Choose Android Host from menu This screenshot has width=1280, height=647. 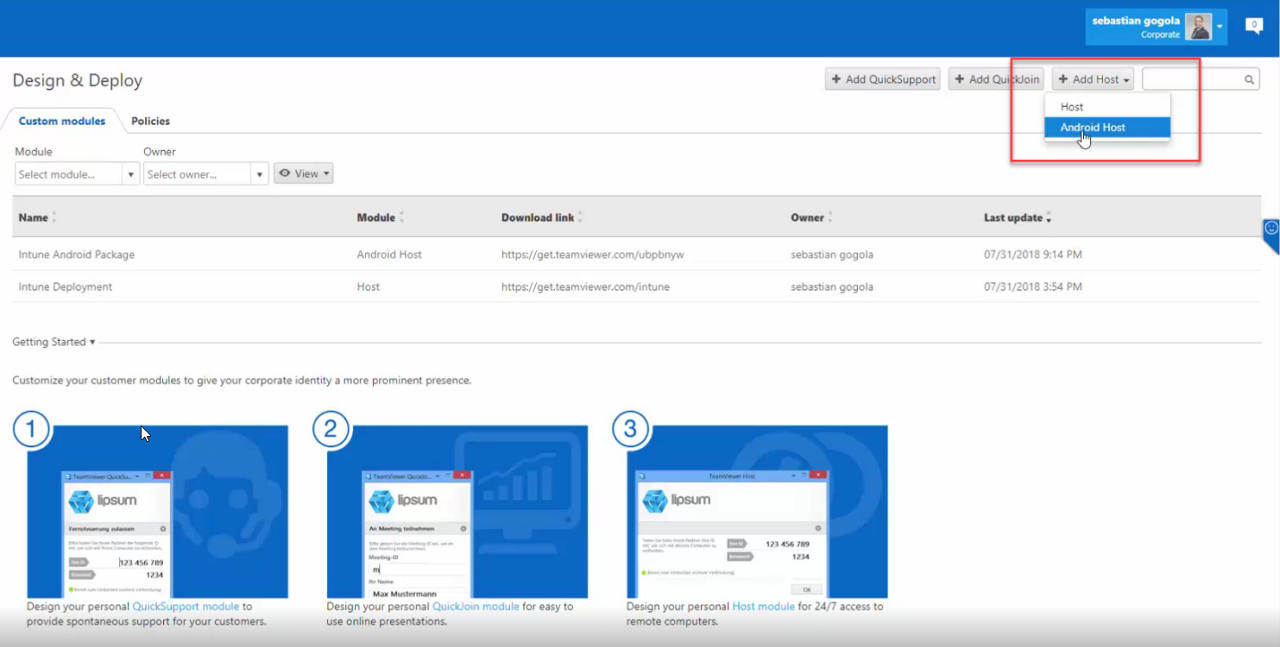tap(1092, 128)
